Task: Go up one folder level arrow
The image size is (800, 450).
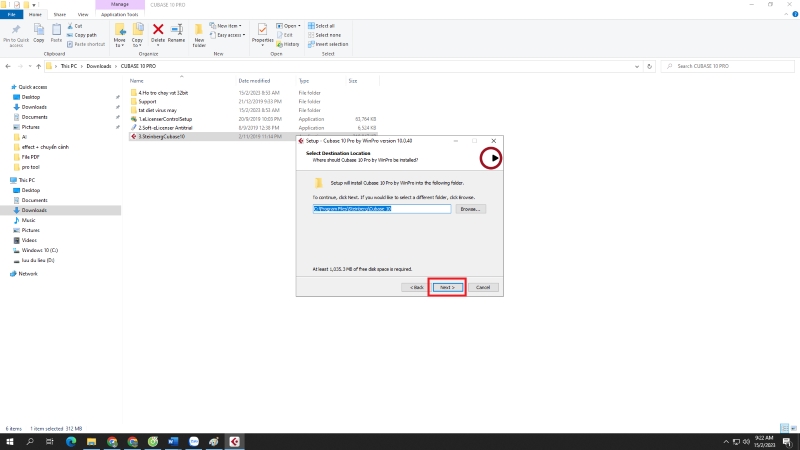Action: click(x=38, y=66)
